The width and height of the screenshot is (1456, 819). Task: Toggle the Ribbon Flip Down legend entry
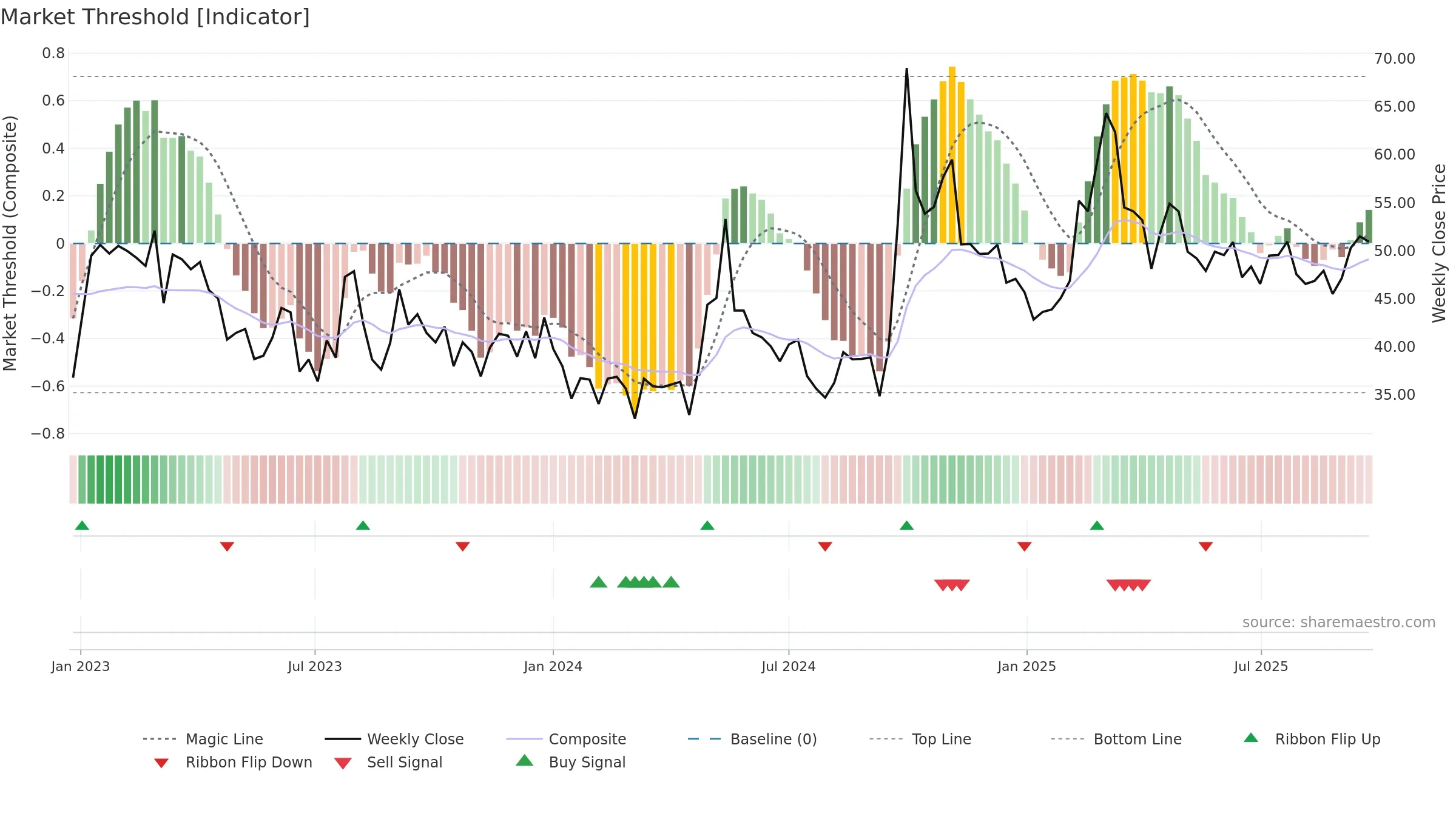click(x=233, y=762)
